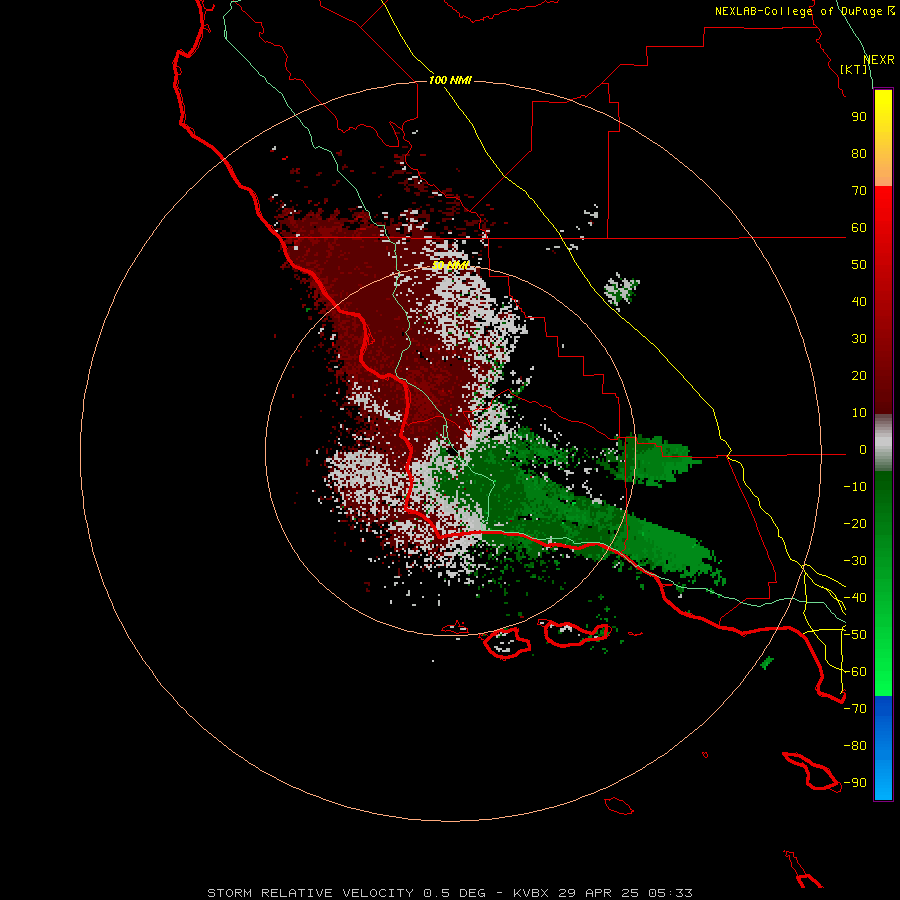Click the positive 90 scale value
This screenshot has height=900, width=900.
click(x=859, y=117)
